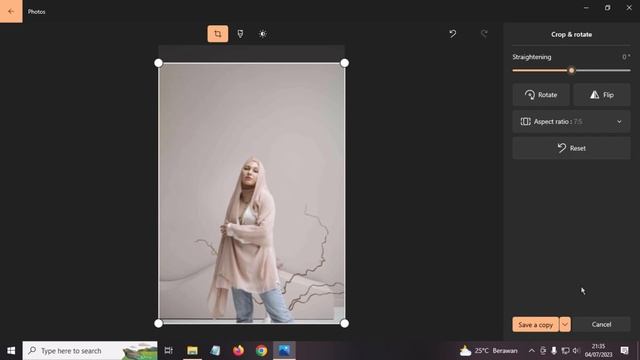This screenshot has height=360, width=640.
Task: Save a copy of the photo
Action: click(536, 324)
